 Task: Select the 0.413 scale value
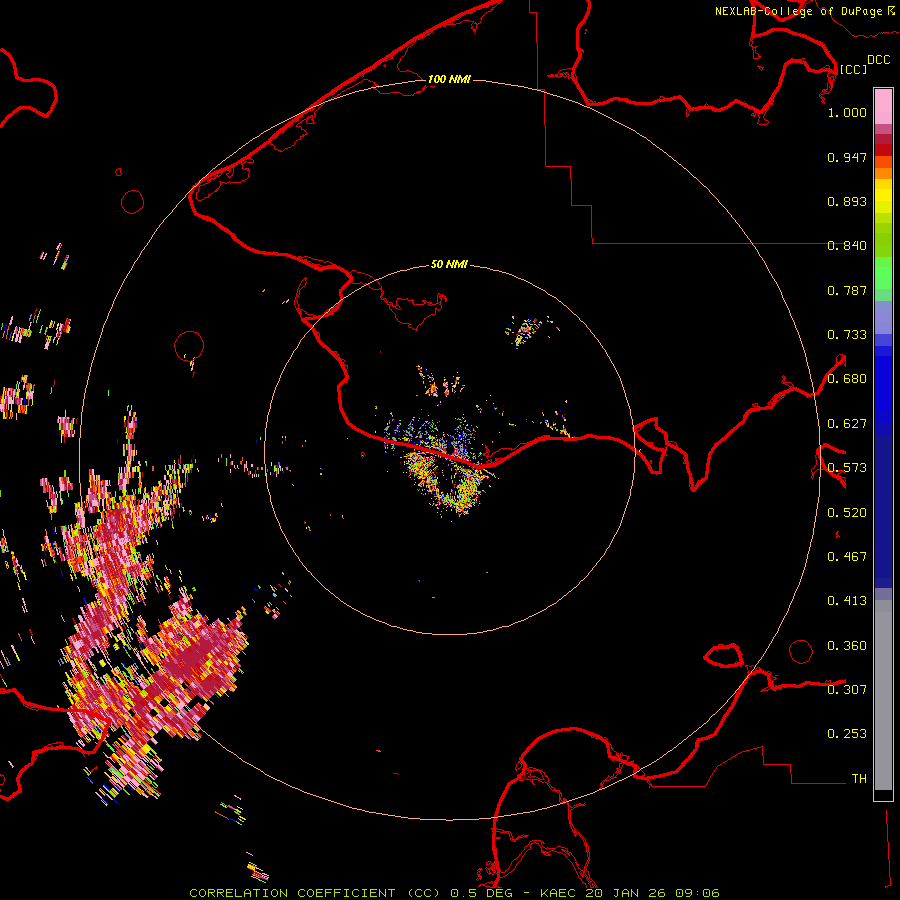coord(847,601)
